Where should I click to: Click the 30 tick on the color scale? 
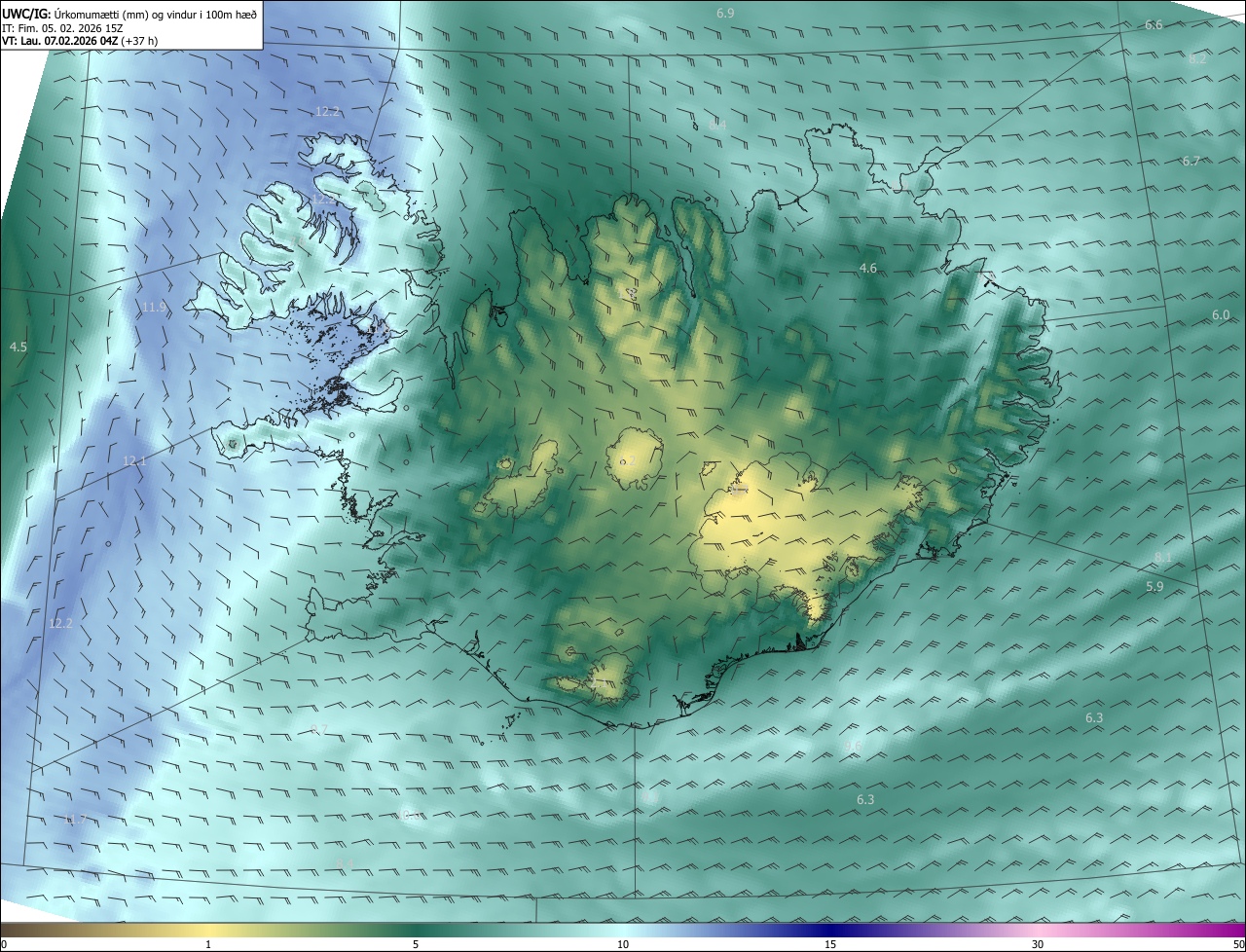point(1038,944)
